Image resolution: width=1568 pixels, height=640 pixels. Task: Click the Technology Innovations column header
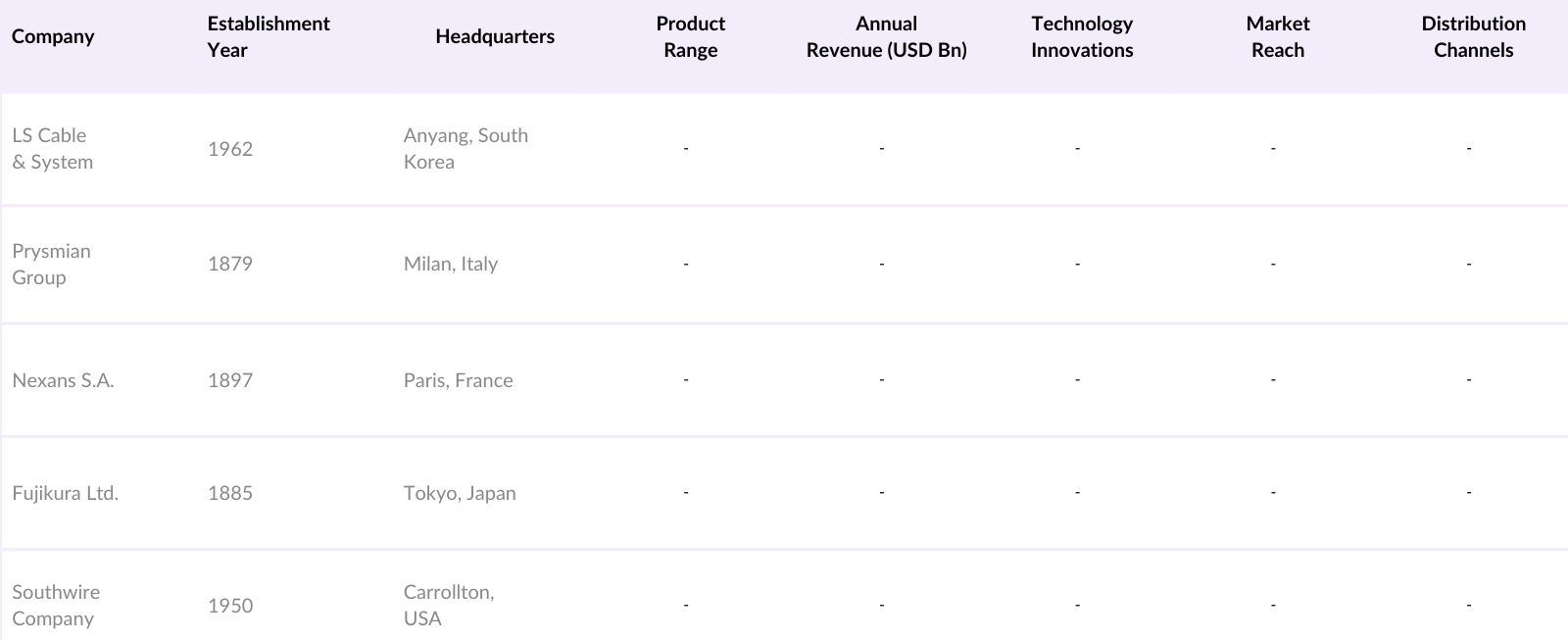(x=1082, y=36)
